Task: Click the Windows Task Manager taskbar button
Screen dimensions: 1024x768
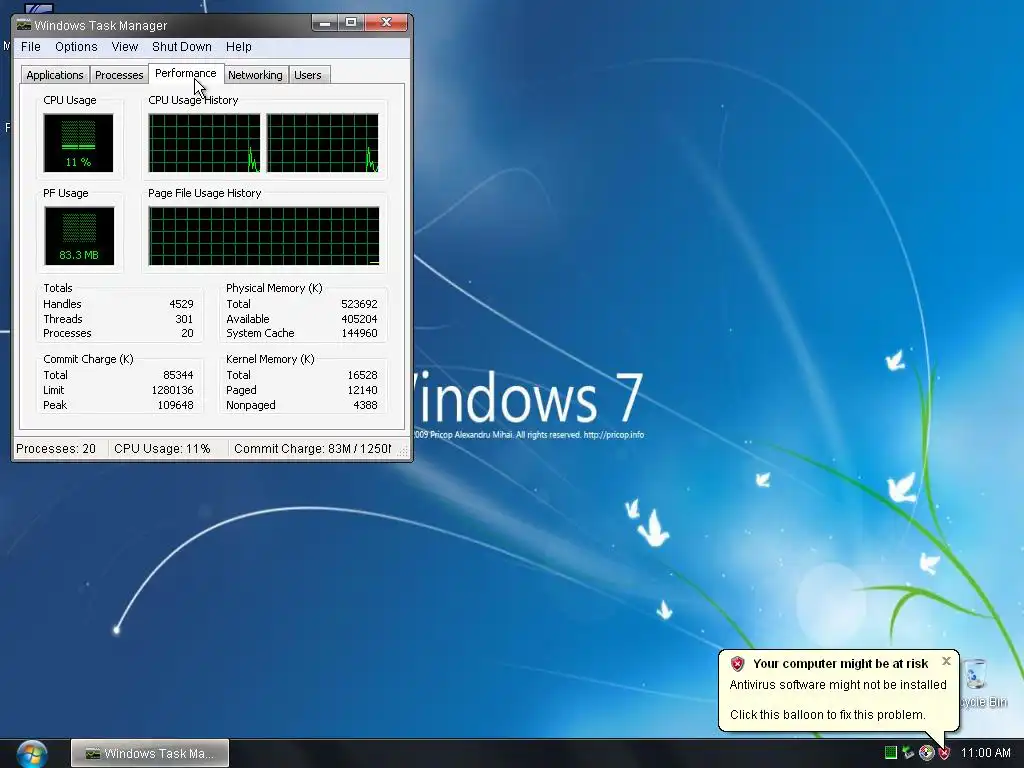Action: point(150,753)
